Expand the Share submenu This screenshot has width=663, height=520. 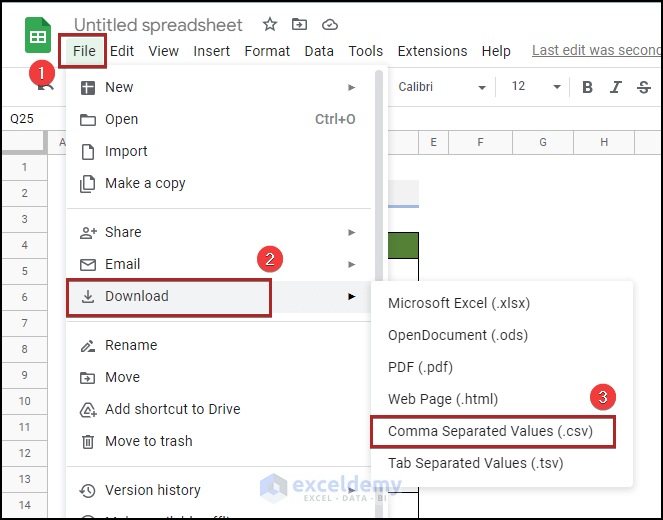click(219, 232)
